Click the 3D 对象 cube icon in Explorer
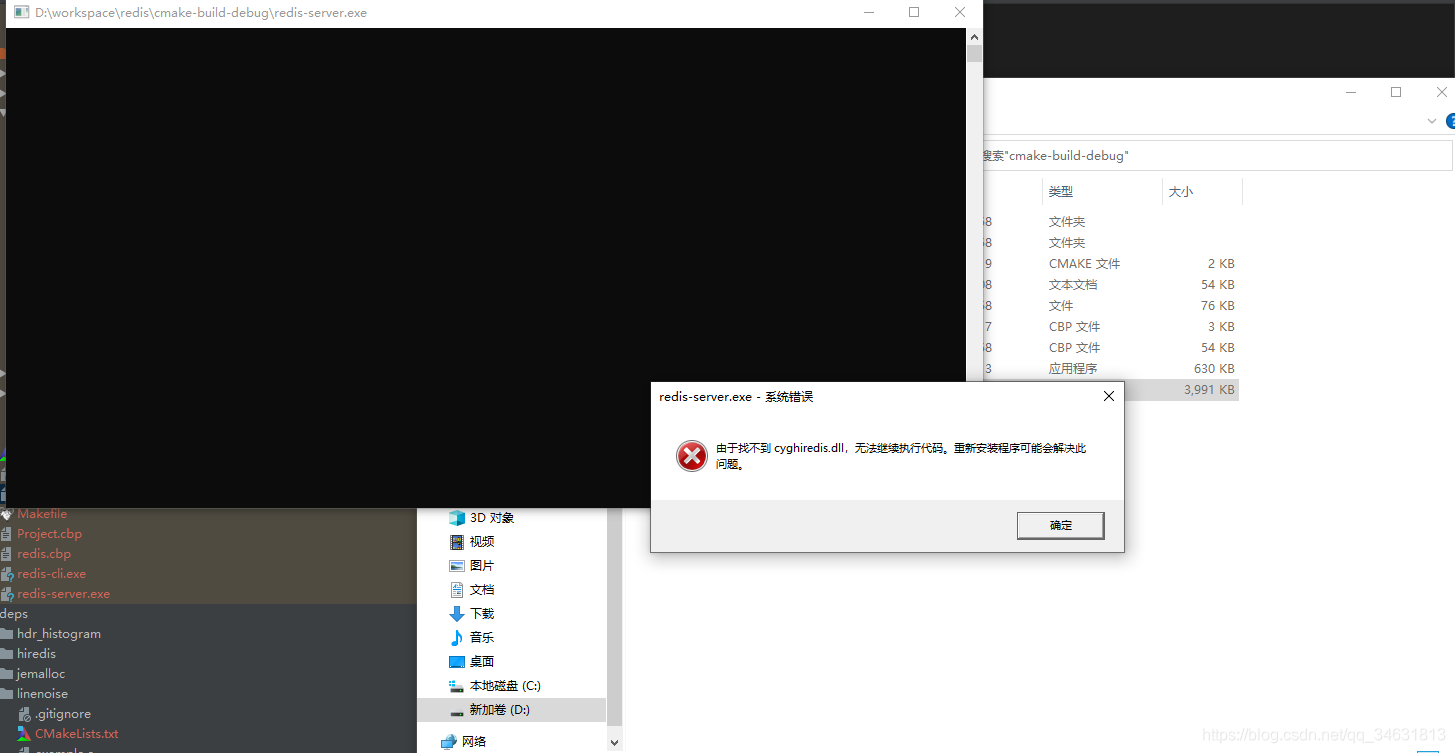The height and width of the screenshot is (753, 1455). pyautogui.click(x=457, y=518)
